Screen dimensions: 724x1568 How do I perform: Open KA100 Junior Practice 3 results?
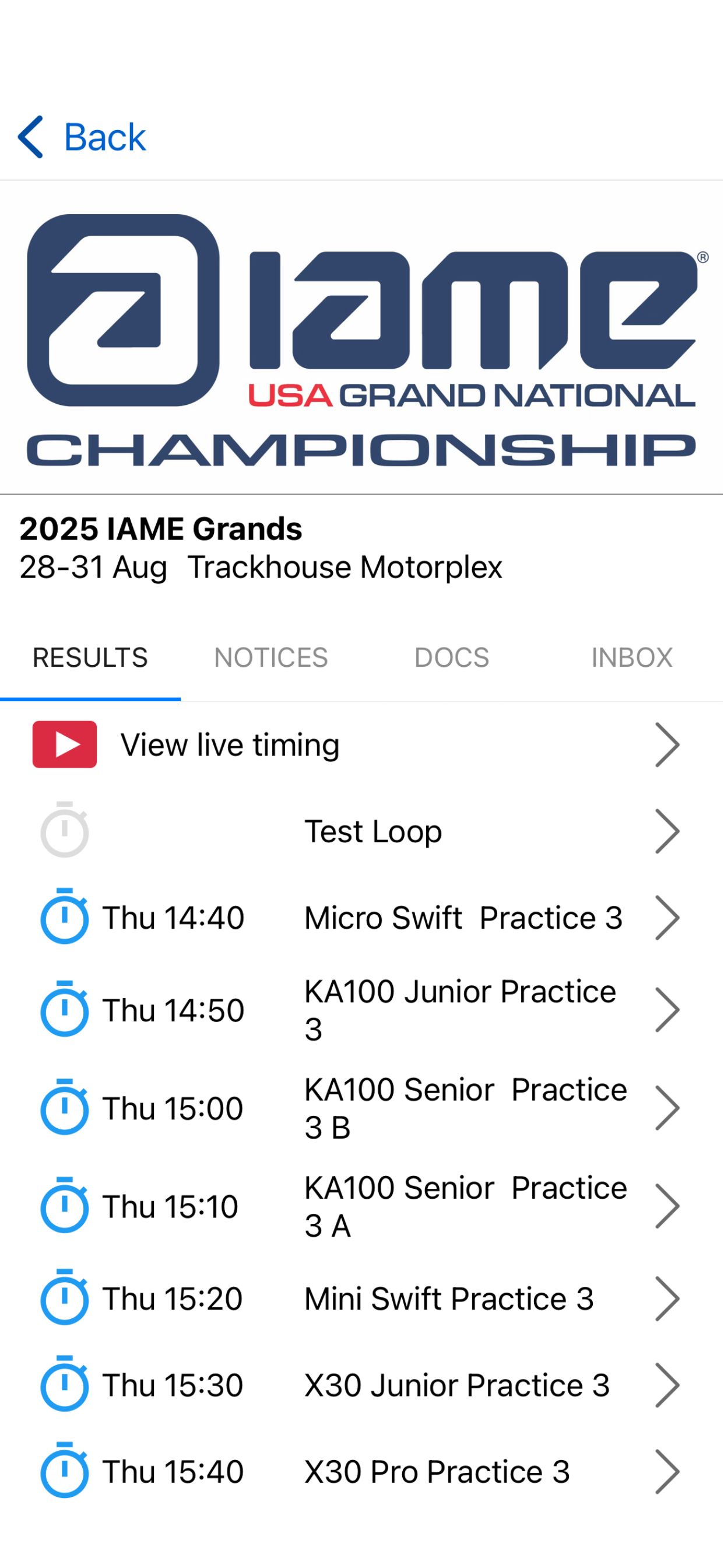(362, 1010)
